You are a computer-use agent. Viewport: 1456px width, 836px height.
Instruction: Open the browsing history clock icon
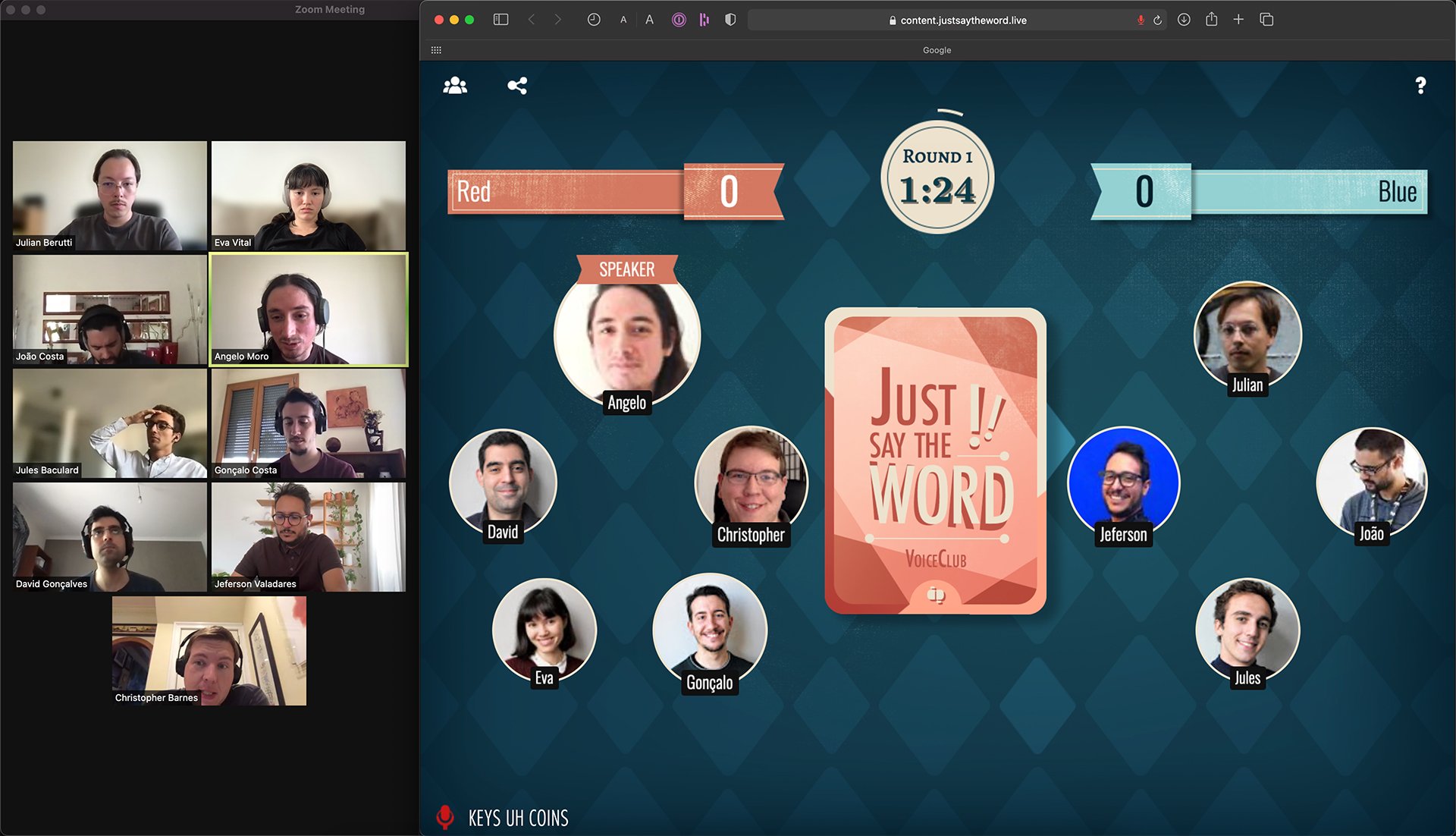pyautogui.click(x=594, y=20)
